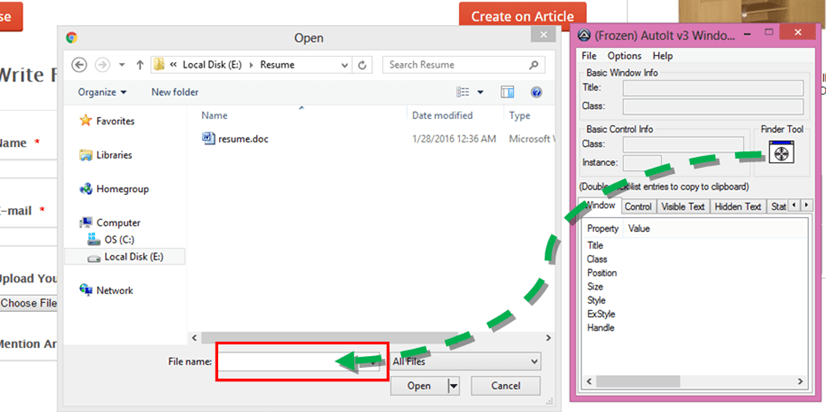The width and height of the screenshot is (826, 412).
Task: Go back using the dialog's back arrow
Action: (78, 65)
